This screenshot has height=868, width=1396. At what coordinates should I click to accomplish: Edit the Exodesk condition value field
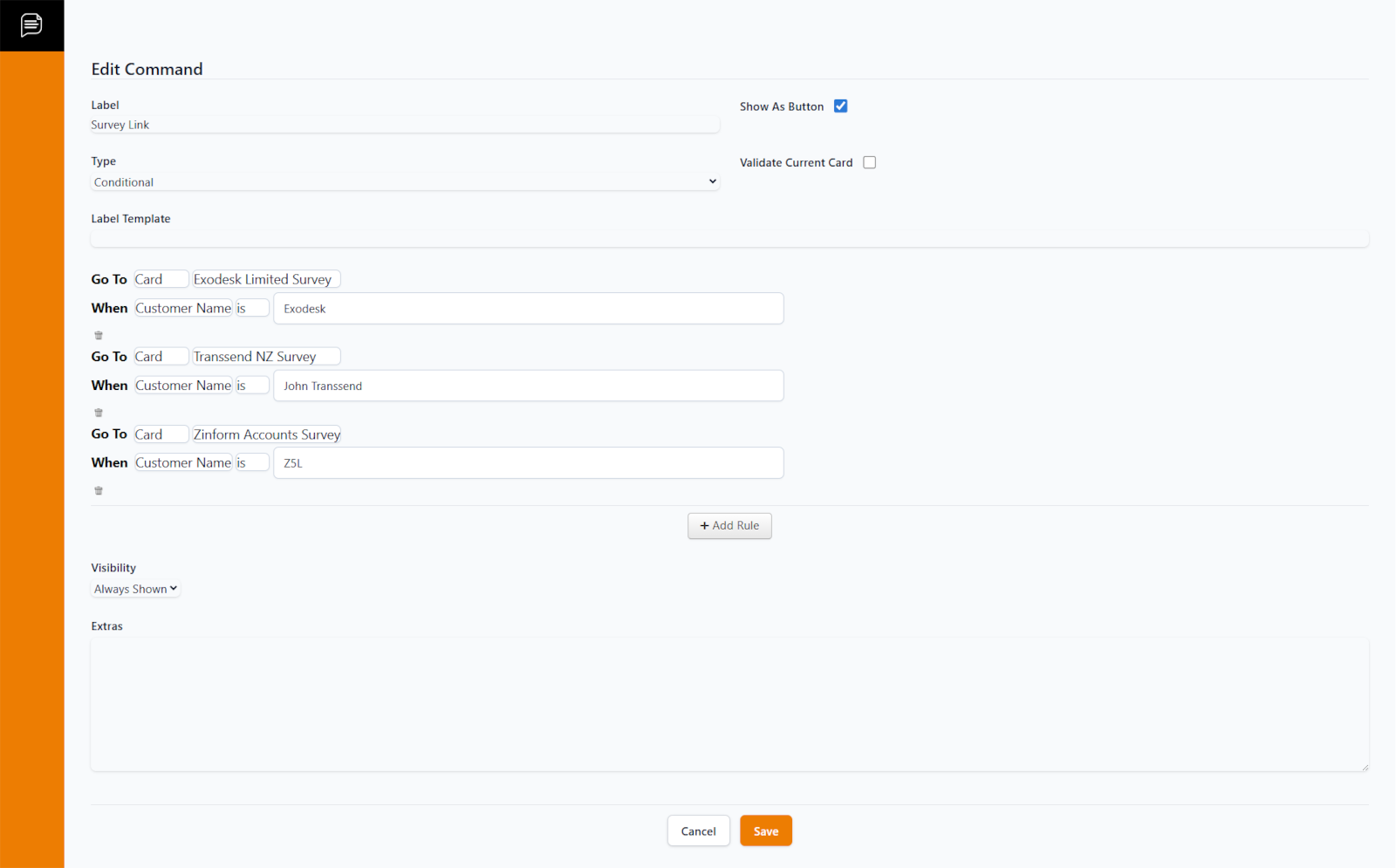(528, 309)
